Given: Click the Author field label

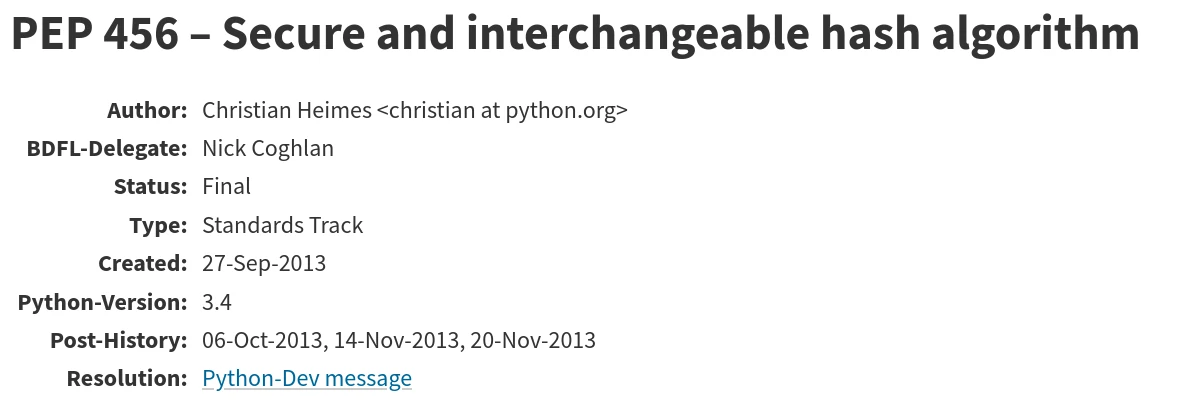Looking at the screenshot, I should pos(147,111).
